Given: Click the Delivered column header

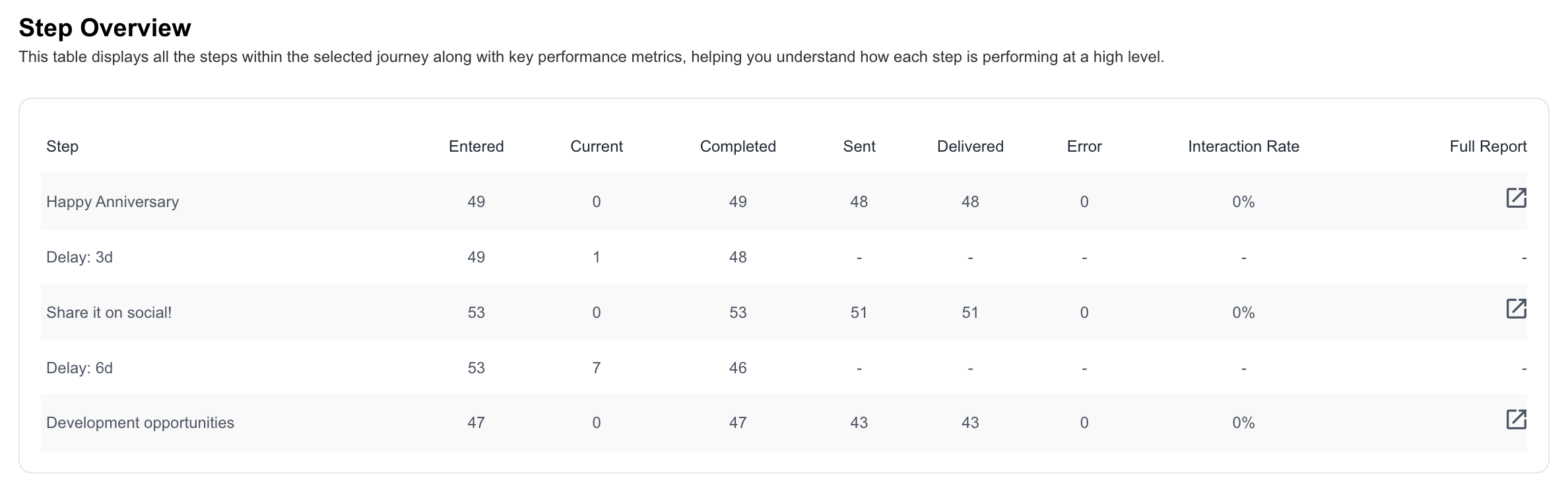Looking at the screenshot, I should [x=970, y=146].
